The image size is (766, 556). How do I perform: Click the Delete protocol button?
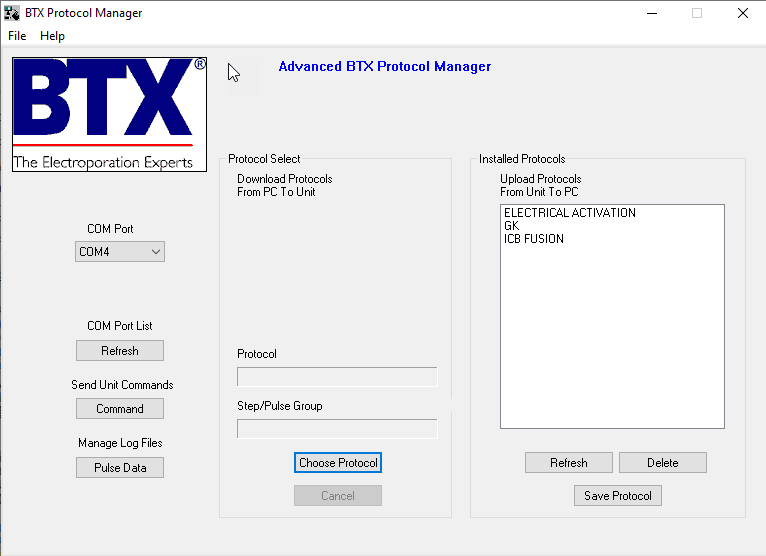click(x=662, y=463)
